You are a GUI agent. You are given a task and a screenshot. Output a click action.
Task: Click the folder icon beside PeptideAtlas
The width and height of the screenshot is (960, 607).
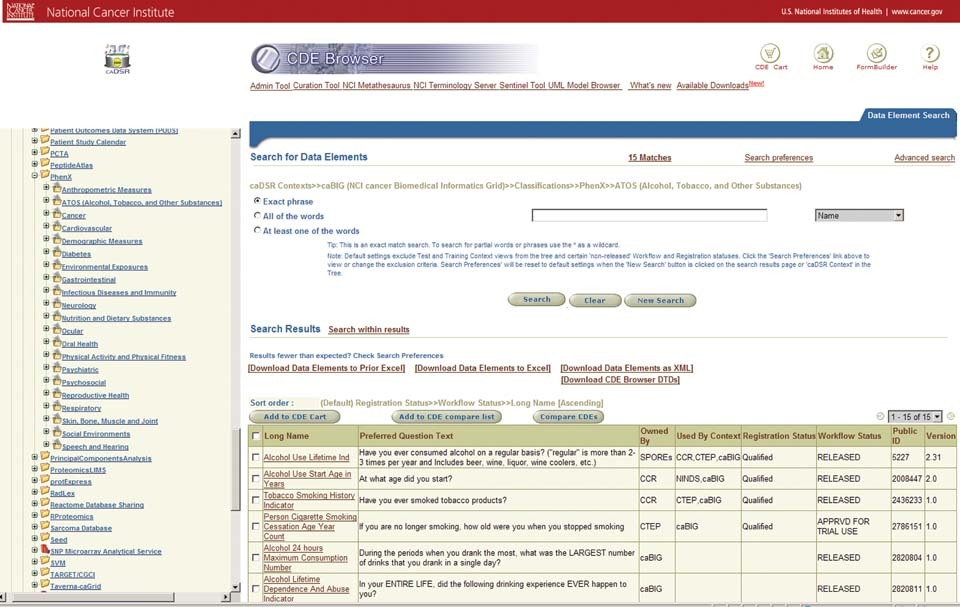[45, 164]
